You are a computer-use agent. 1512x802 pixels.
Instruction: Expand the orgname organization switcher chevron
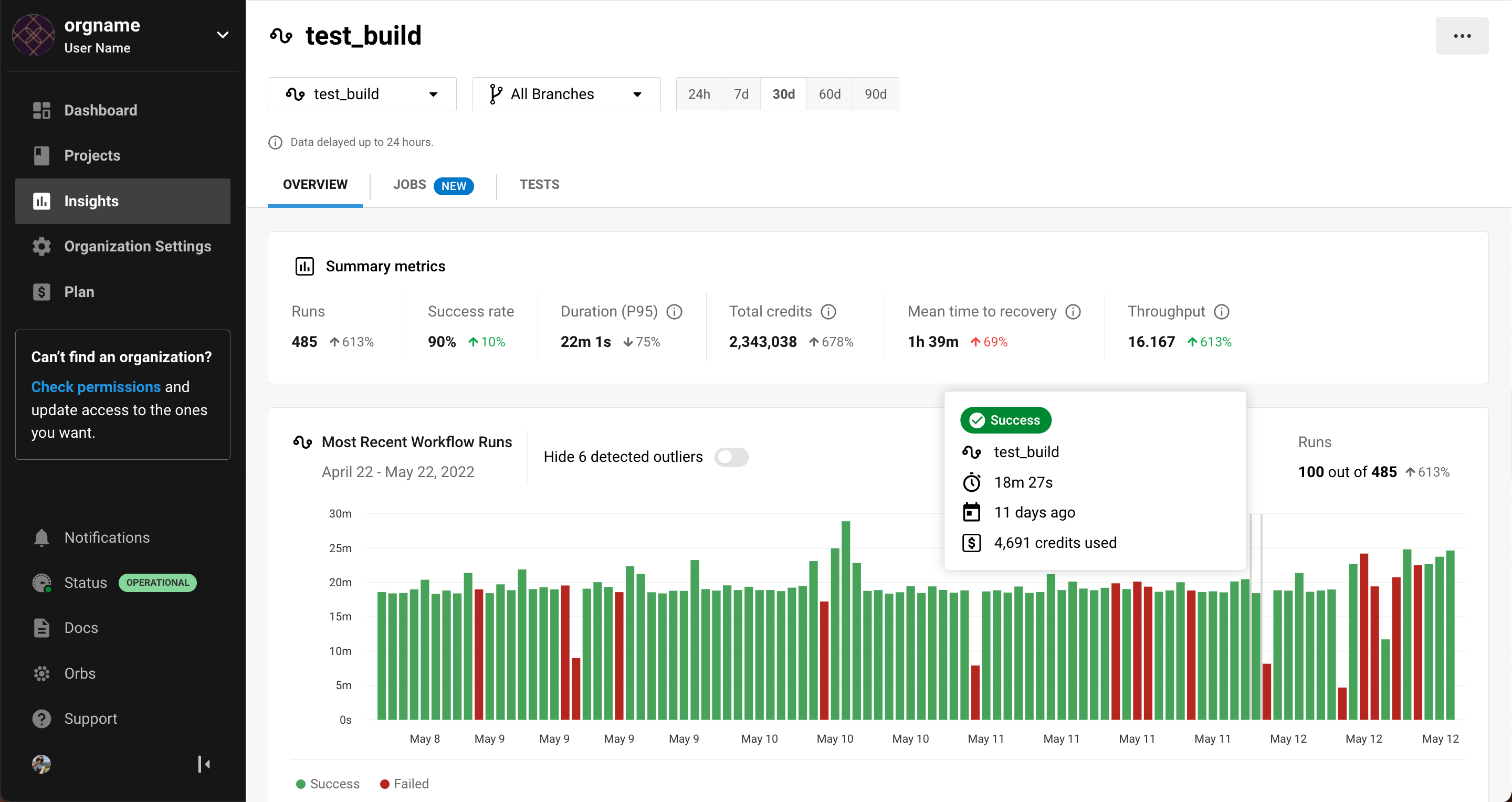223,35
